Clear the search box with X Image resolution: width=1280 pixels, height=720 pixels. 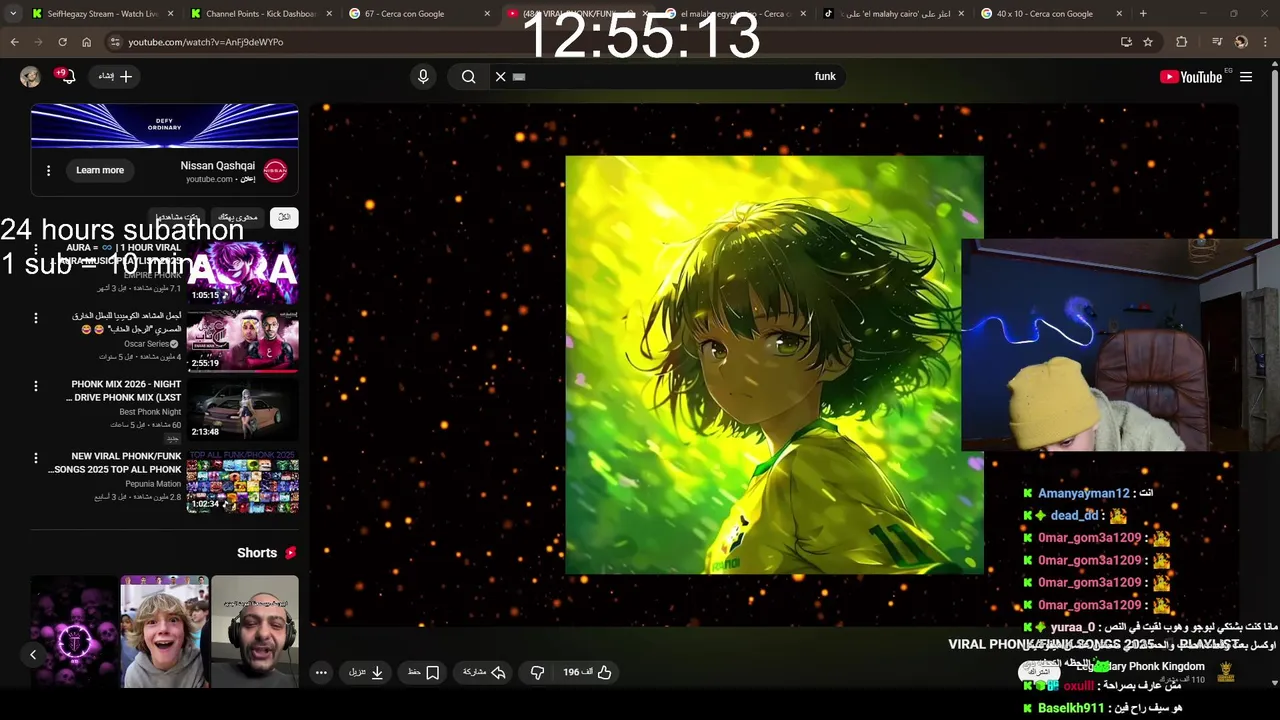click(501, 76)
